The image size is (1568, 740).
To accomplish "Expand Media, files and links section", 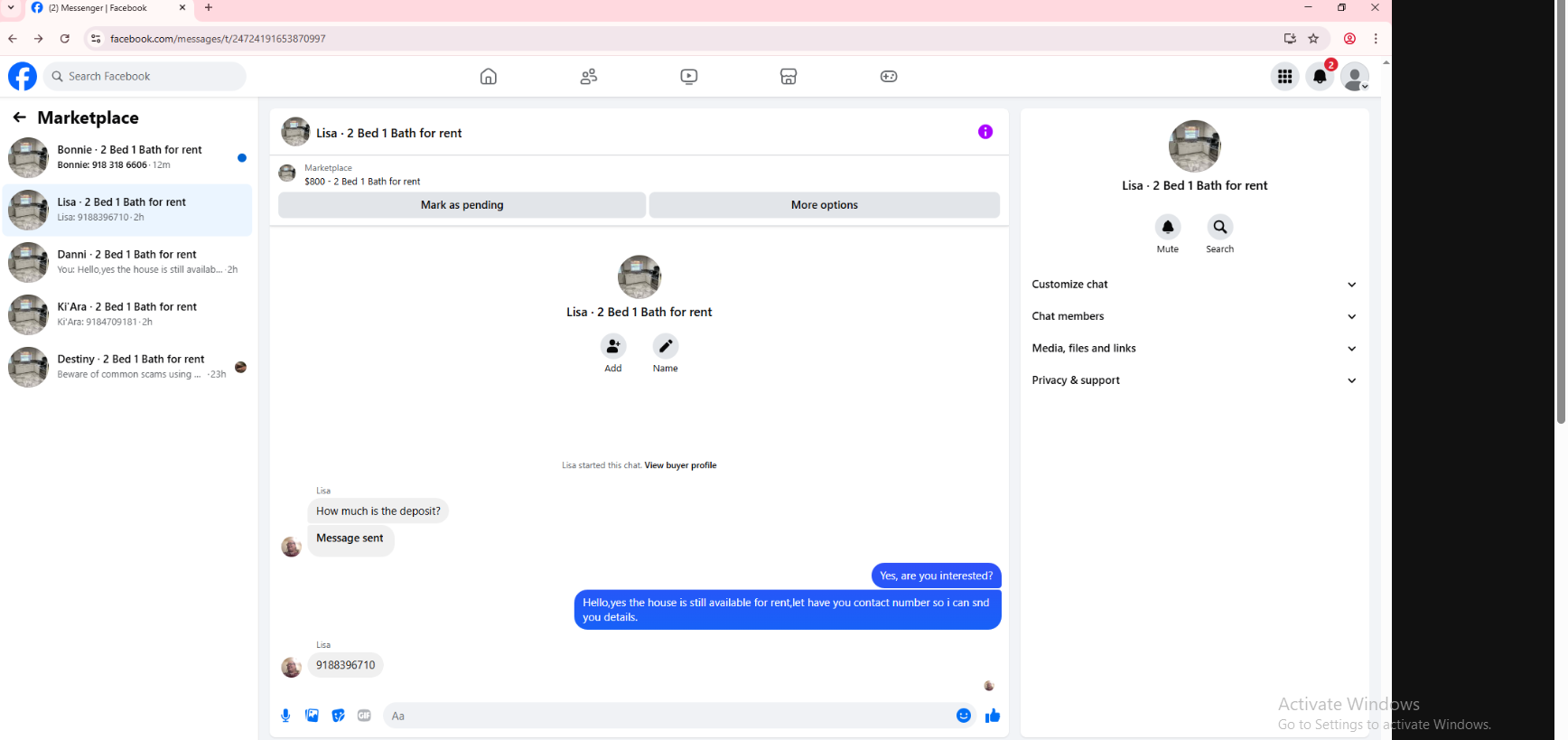I will click(x=1194, y=349).
